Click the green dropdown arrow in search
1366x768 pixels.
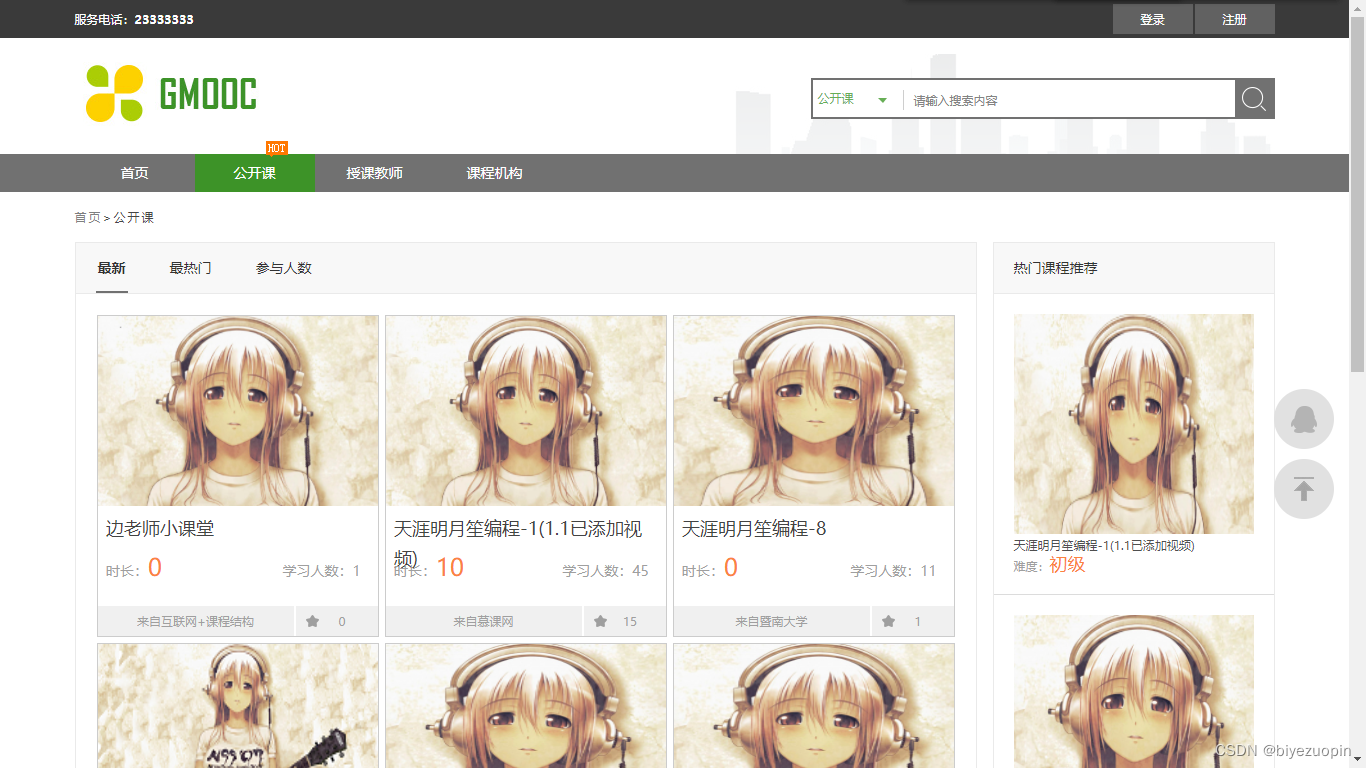[x=882, y=100]
